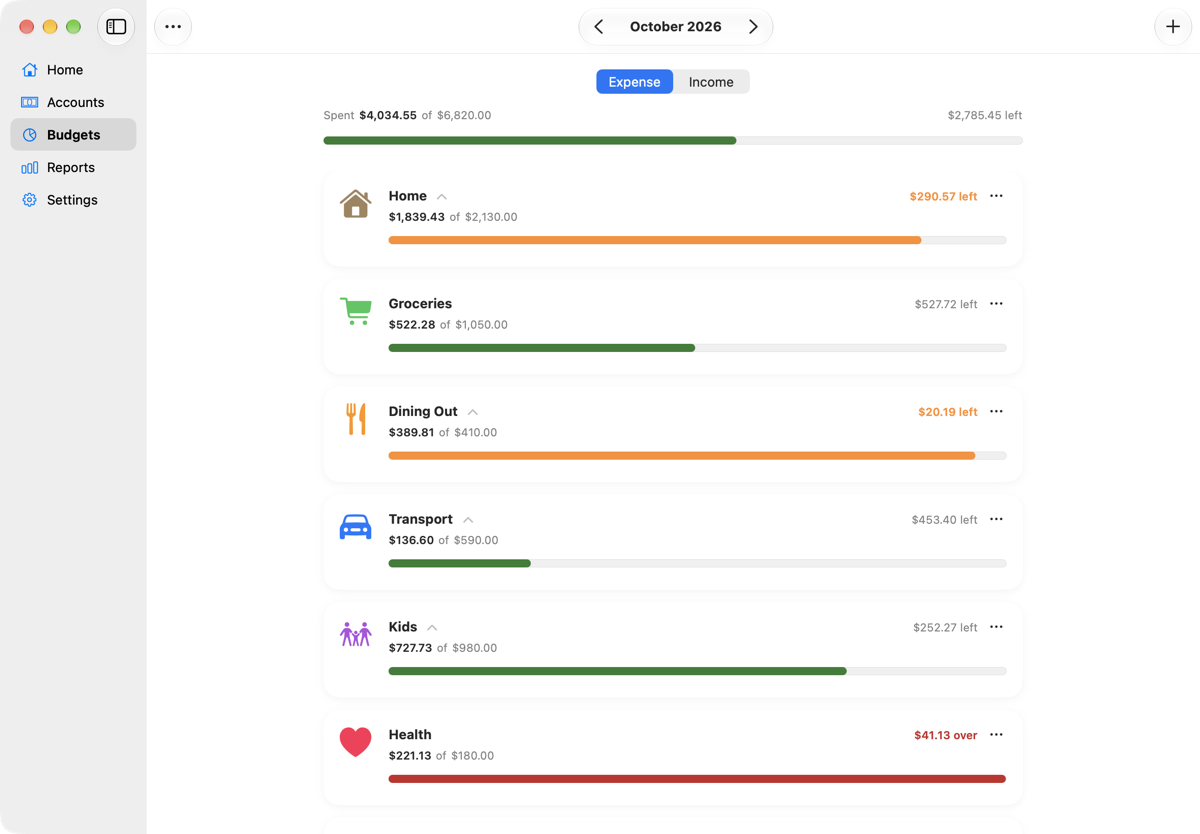Collapse the Kids category chevron
The width and height of the screenshot is (1200, 834).
click(x=432, y=628)
